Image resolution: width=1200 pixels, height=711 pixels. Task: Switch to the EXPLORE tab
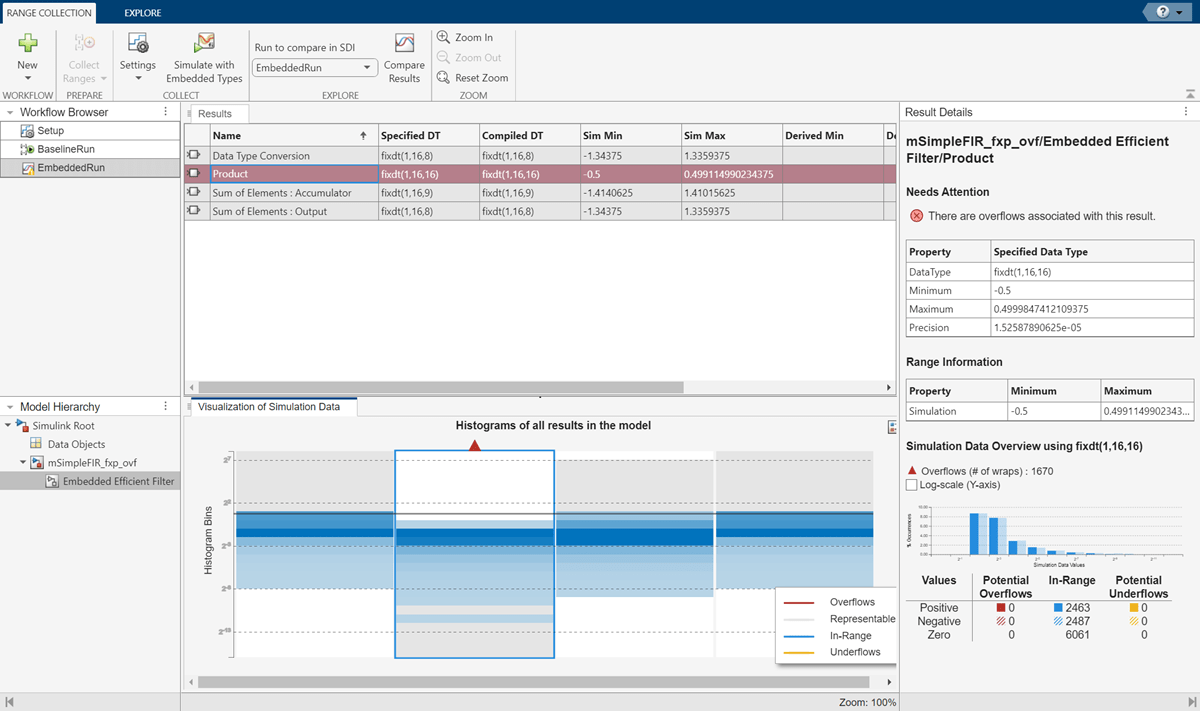143,13
